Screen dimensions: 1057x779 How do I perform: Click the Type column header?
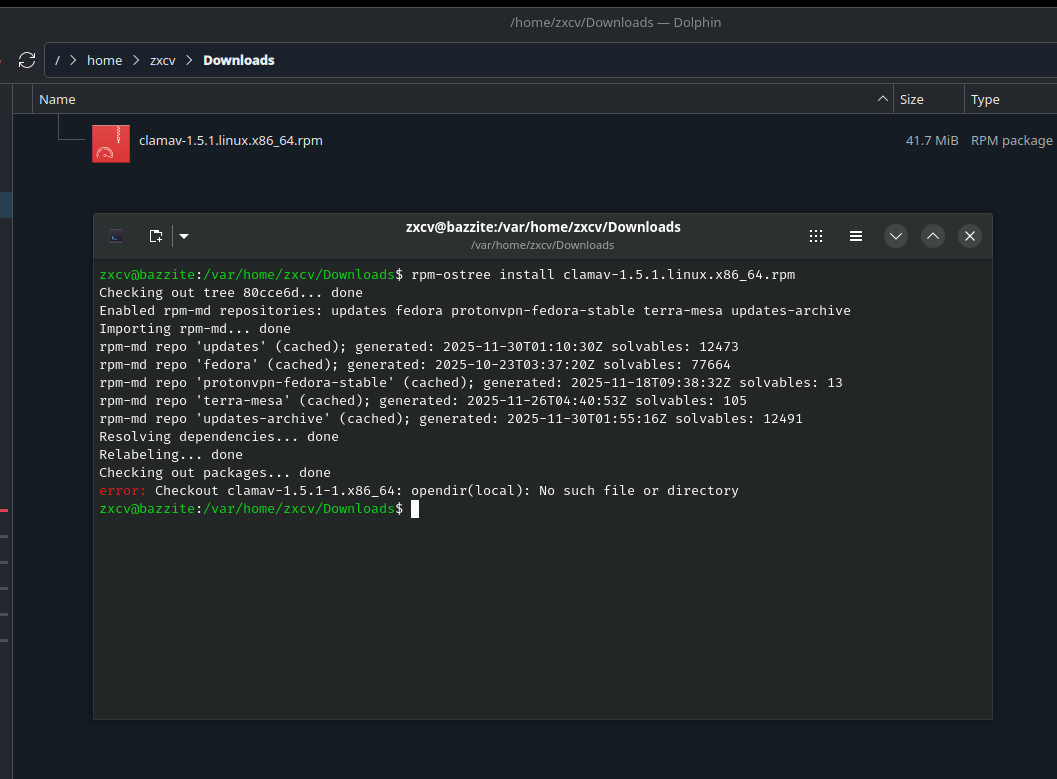985,99
